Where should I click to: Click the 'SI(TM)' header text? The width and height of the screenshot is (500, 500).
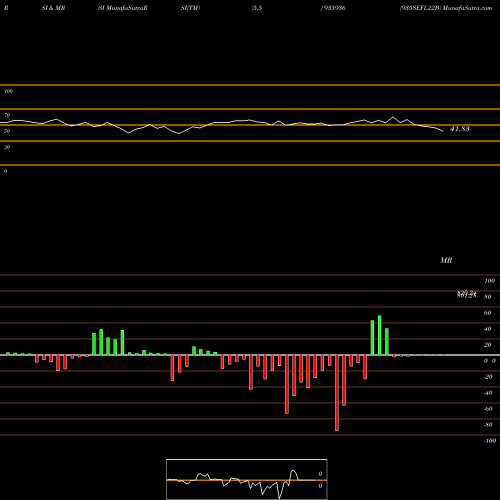pos(190,8)
